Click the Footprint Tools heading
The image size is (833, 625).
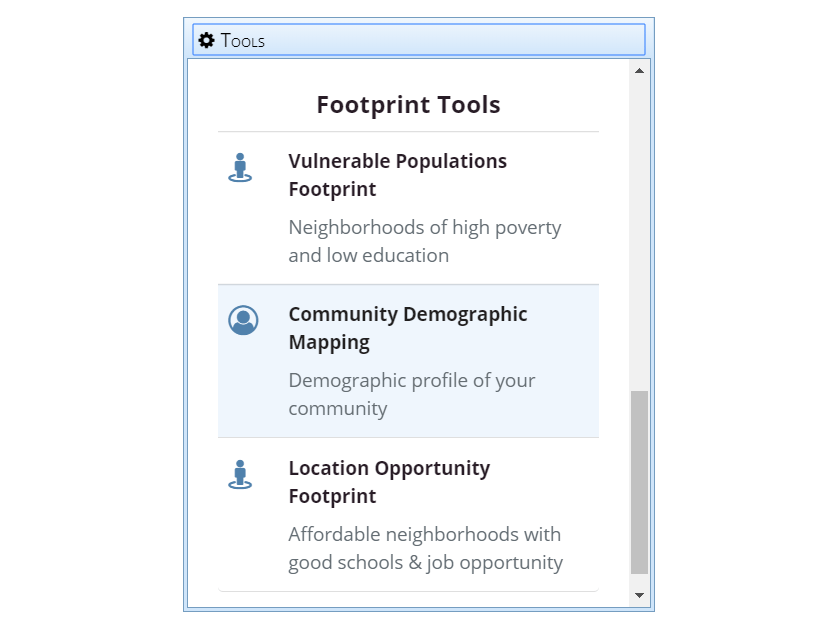pyautogui.click(x=408, y=104)
